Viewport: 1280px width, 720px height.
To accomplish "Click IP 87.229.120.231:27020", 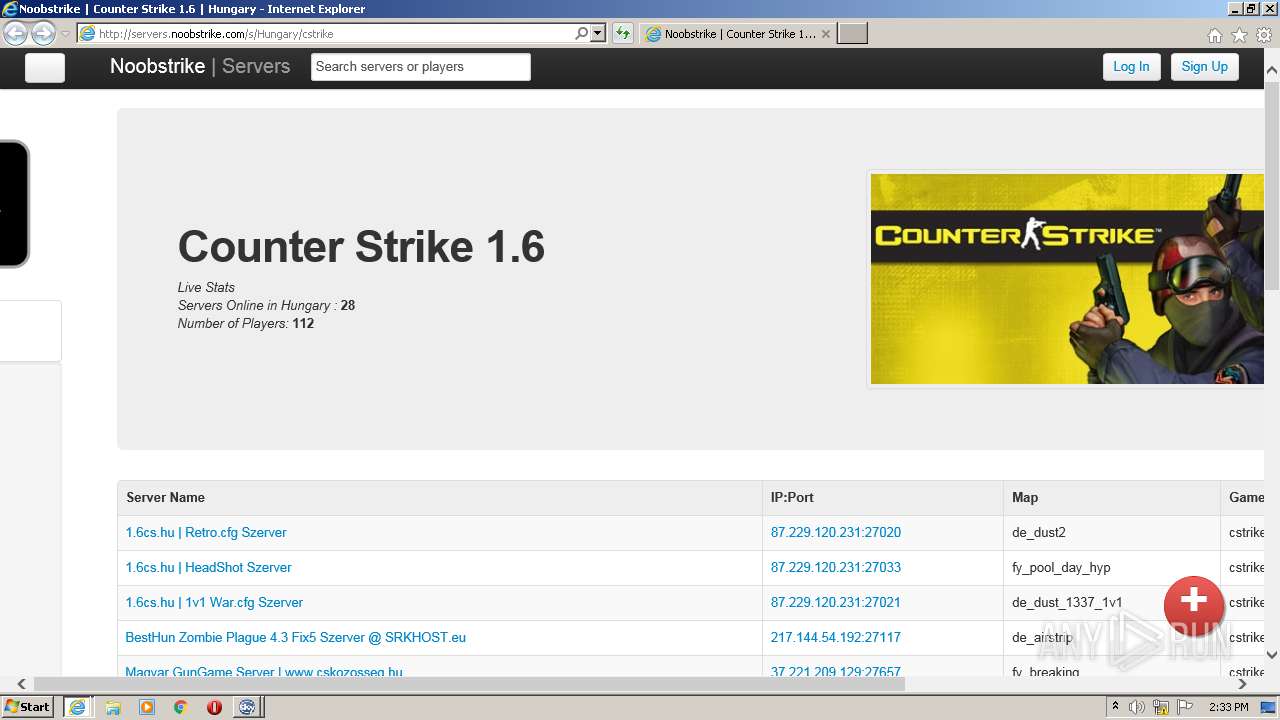I will (835, 533).
